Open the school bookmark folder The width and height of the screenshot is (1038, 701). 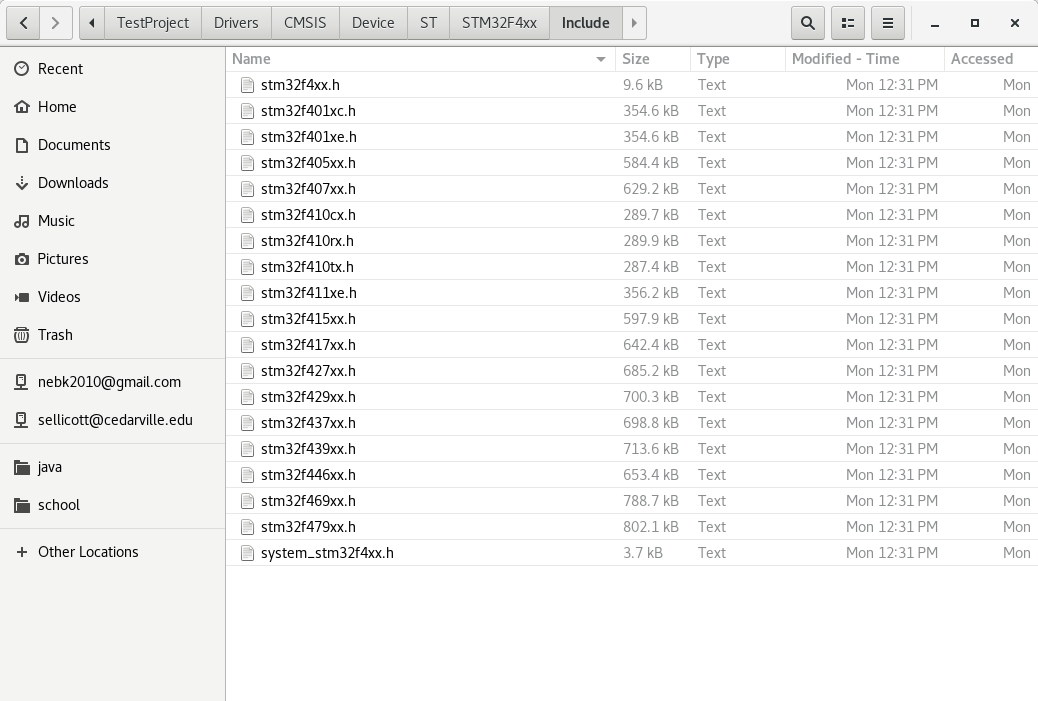113,505
